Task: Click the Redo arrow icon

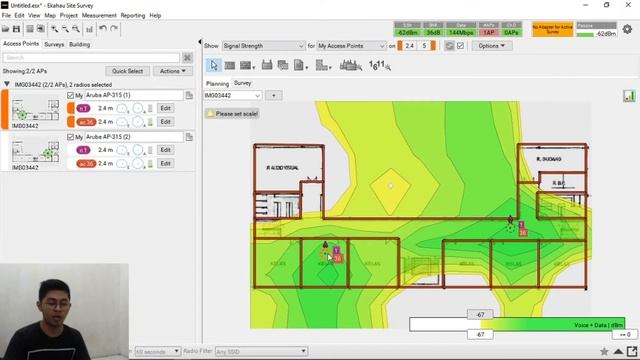Action: coord(114,29)
